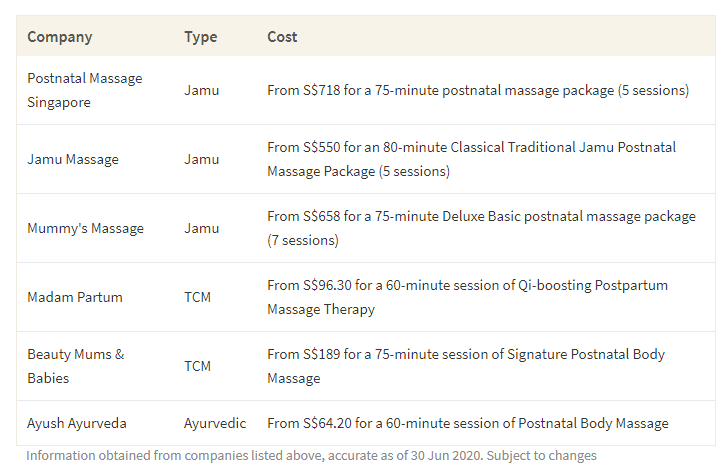Screen dimensions: 725x468
Task: Click the S$64.20 Postnatal Body Massage cost
Action: click(x=467, y=423)
